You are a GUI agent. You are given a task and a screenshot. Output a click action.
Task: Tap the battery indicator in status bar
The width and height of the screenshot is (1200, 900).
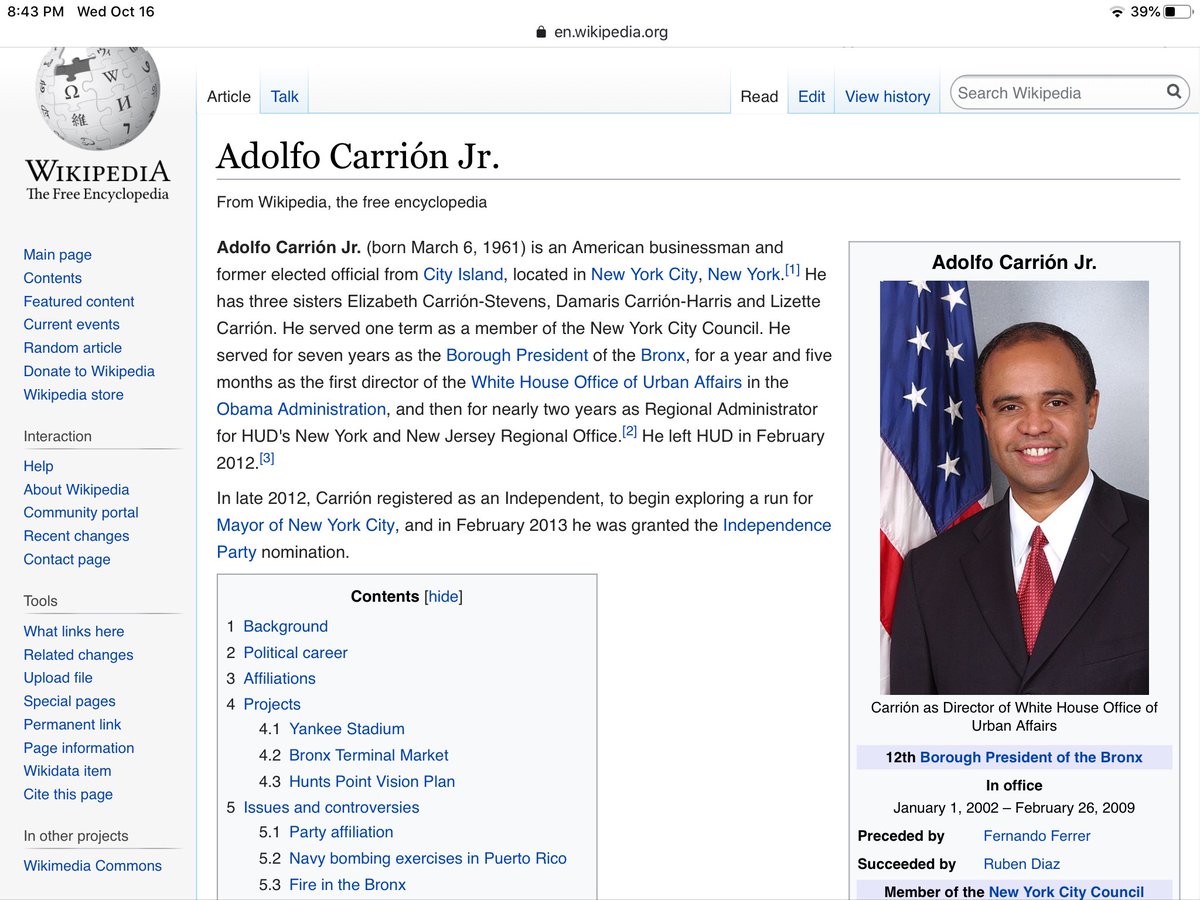(x=1178, y=12)
